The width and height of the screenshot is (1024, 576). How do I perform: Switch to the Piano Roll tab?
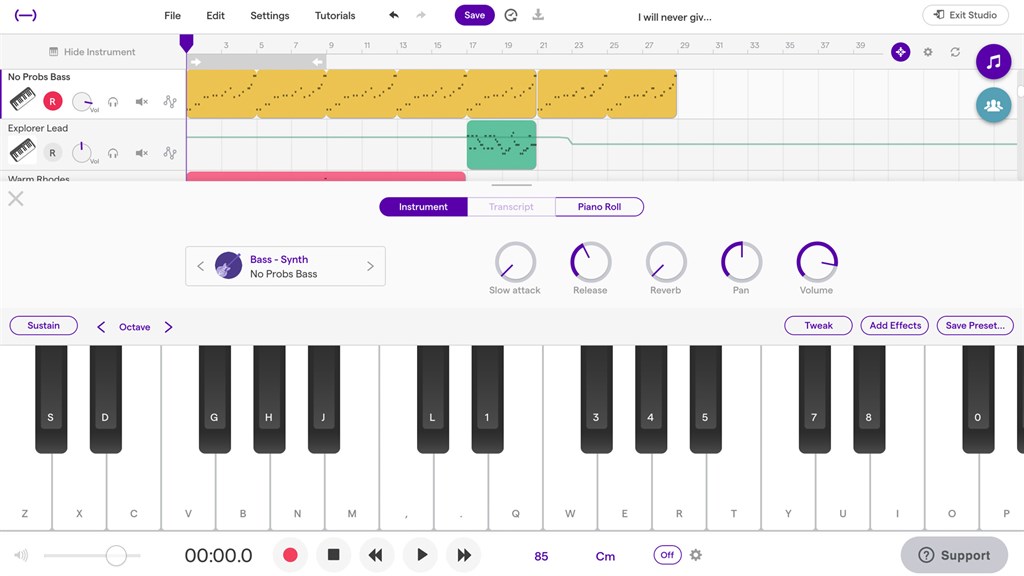[600, 206]
